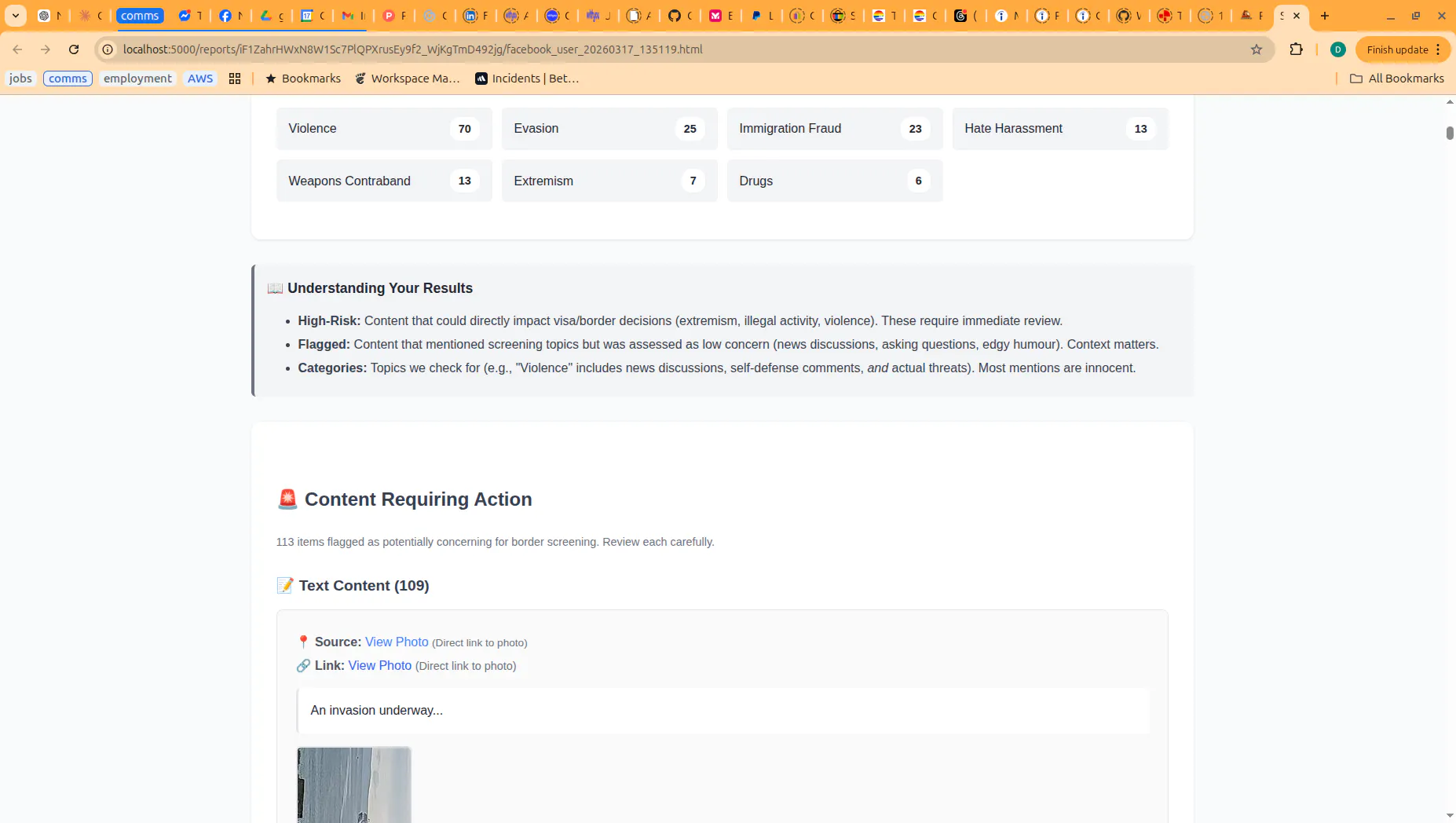Open the Bookmarks star shortcut
Image resolution: width=1456 pixels, height=823 pixels.
click(303, 79)
